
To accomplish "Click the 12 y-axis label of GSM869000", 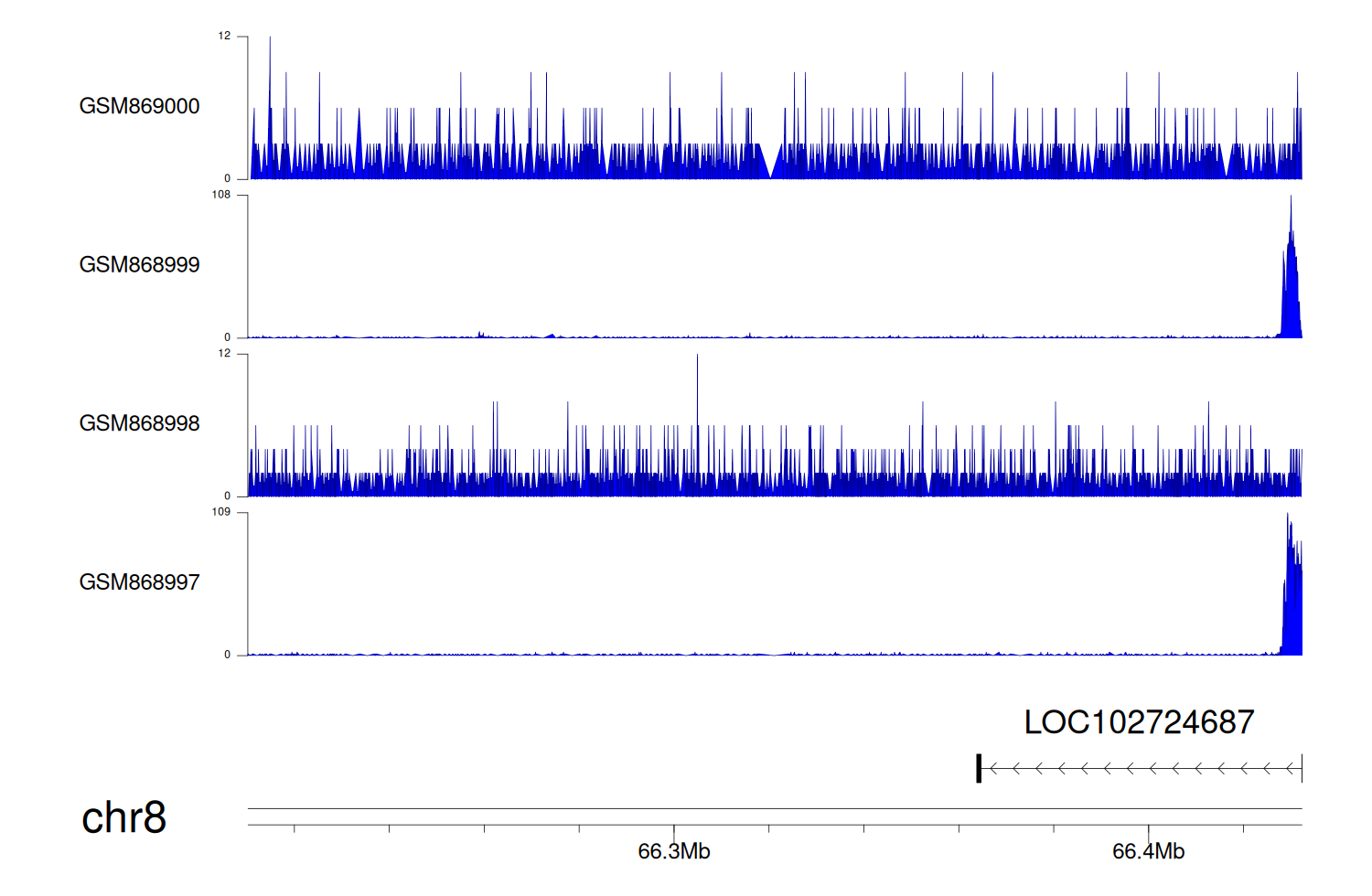I will (x=224, y=37).
